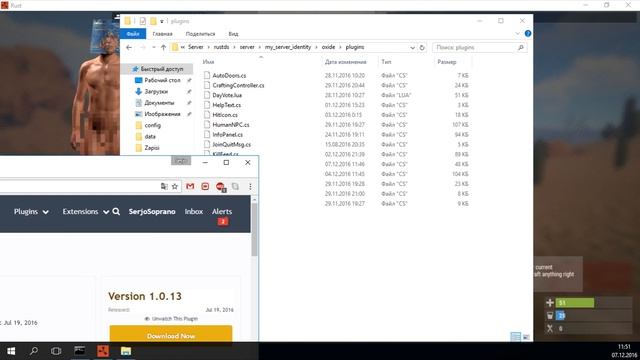Open the recent locations dropdown arrow

[x=153, y=47]
